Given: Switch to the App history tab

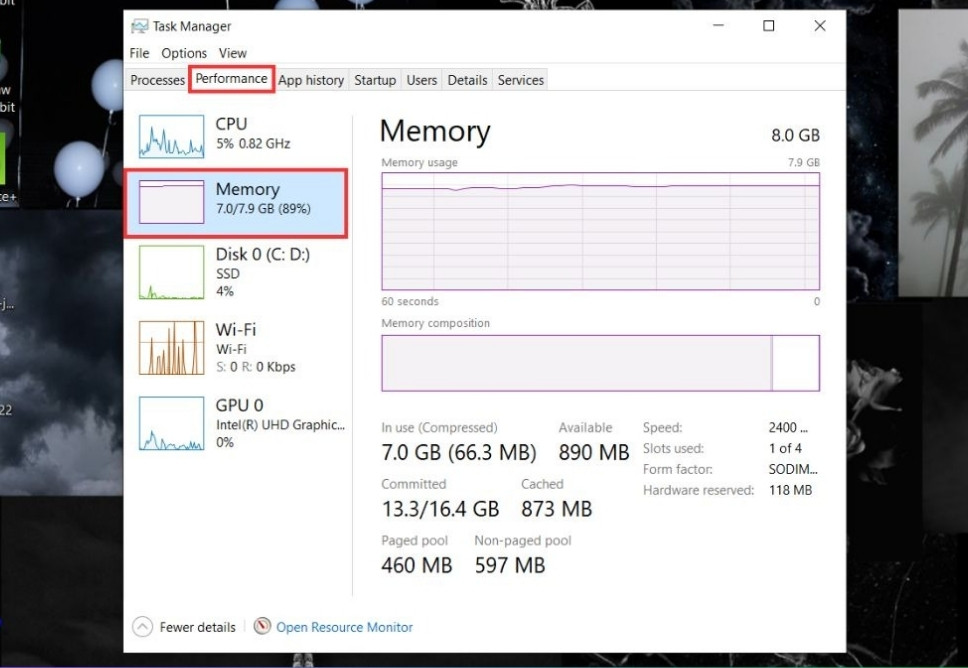Looking at the screenshot, I should coord(311,80).
